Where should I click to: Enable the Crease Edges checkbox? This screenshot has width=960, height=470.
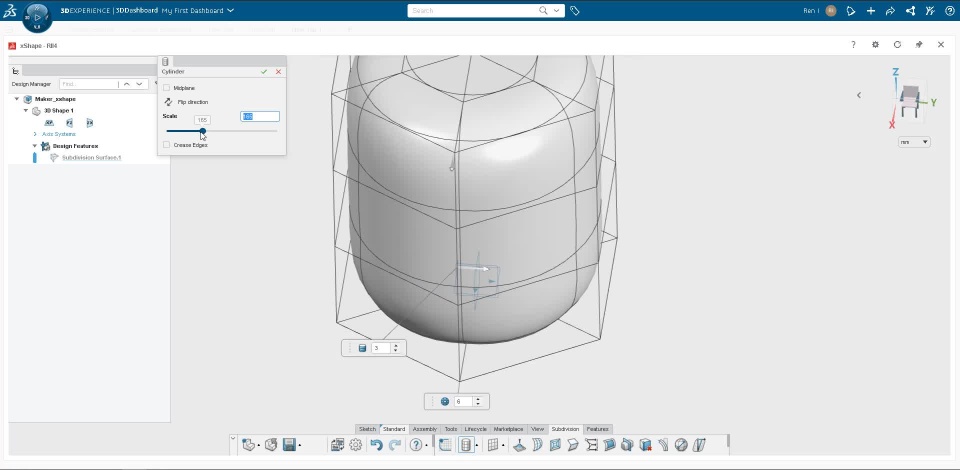pos(167,145)
